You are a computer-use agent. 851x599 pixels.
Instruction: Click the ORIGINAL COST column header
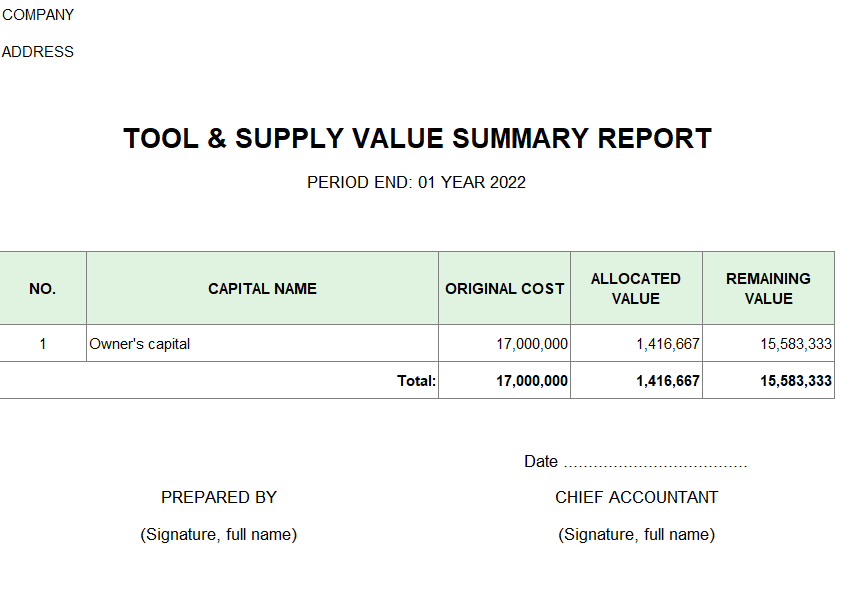coord(504,289)
